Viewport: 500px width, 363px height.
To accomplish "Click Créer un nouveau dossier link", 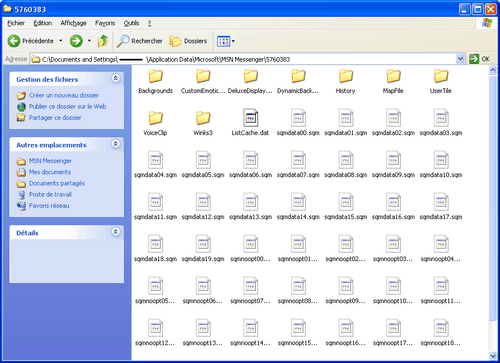I will (64, 95).
